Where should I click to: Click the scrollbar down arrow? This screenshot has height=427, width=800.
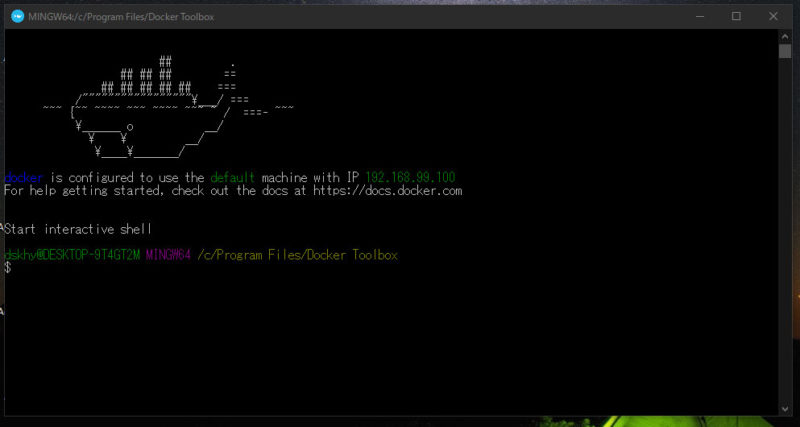[x=785, y=409]
